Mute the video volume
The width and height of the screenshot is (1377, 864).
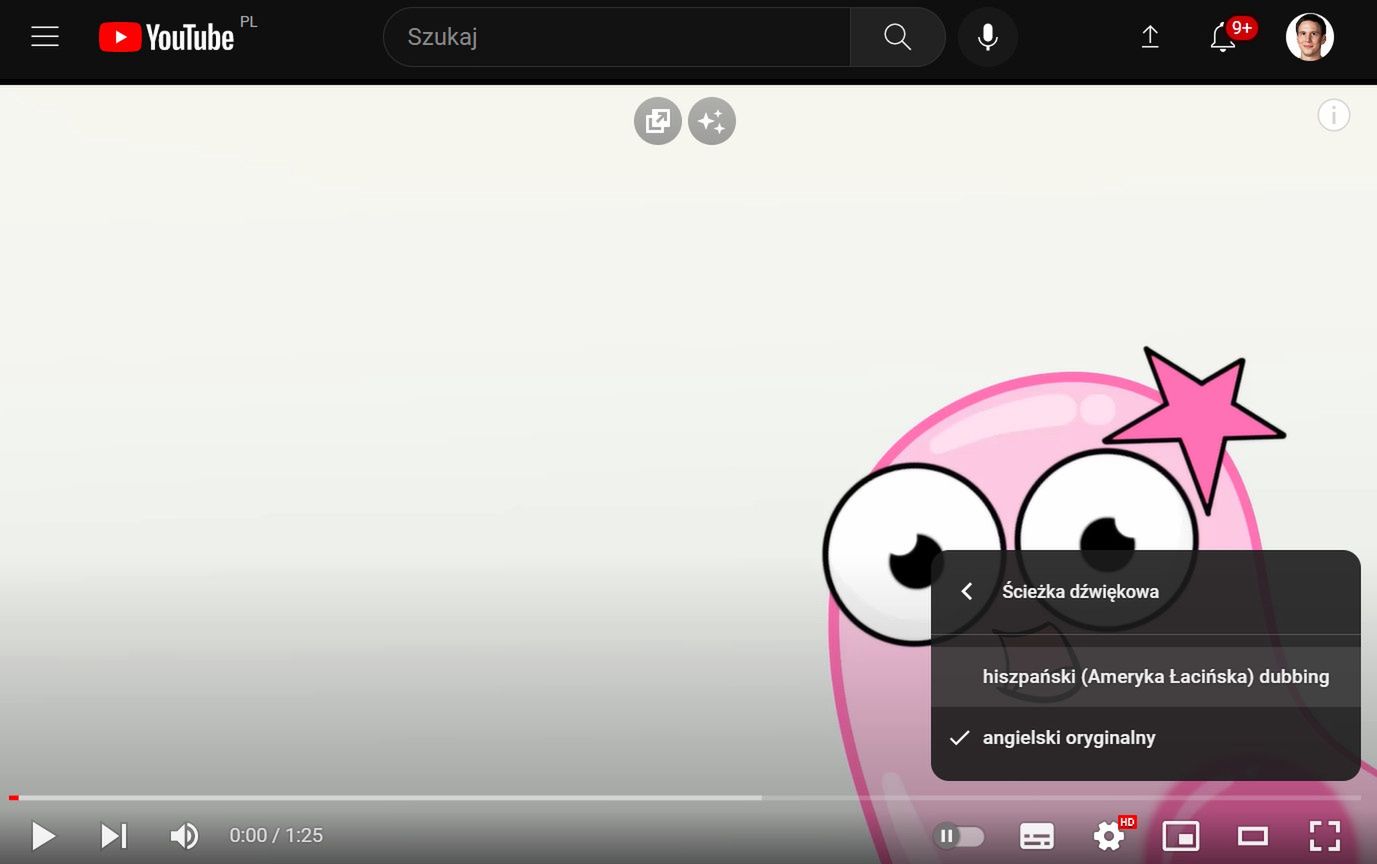pyautogui.click(x=184, y=836)
